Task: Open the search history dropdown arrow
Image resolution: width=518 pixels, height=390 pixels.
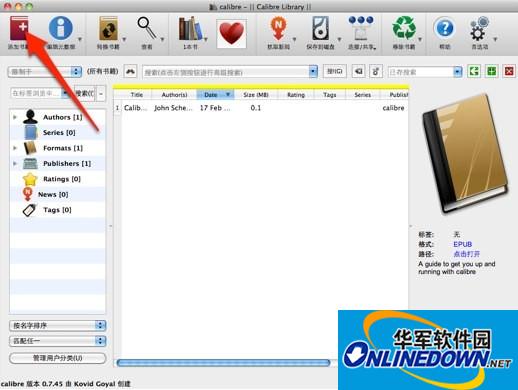Action: [x=313, y=72]
